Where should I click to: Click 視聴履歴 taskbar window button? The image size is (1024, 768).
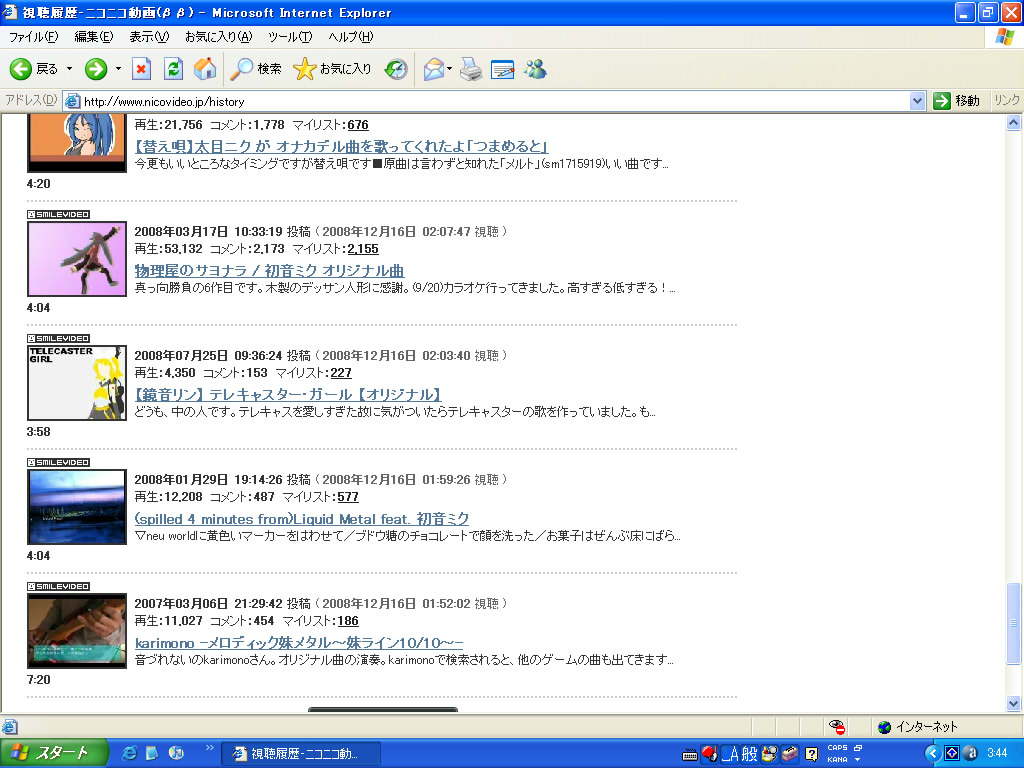(x=301, y=754)
